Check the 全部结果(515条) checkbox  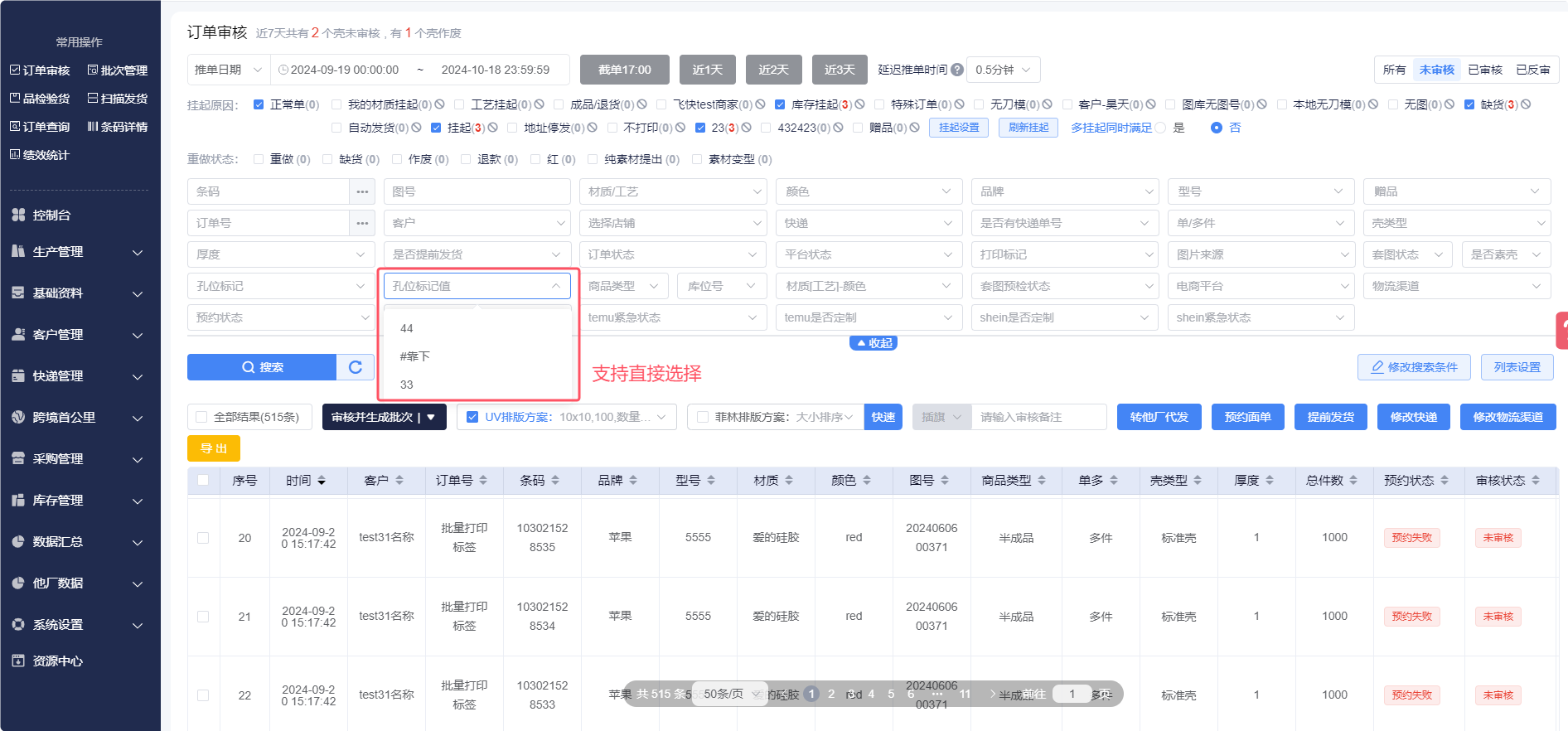(202, 417)
